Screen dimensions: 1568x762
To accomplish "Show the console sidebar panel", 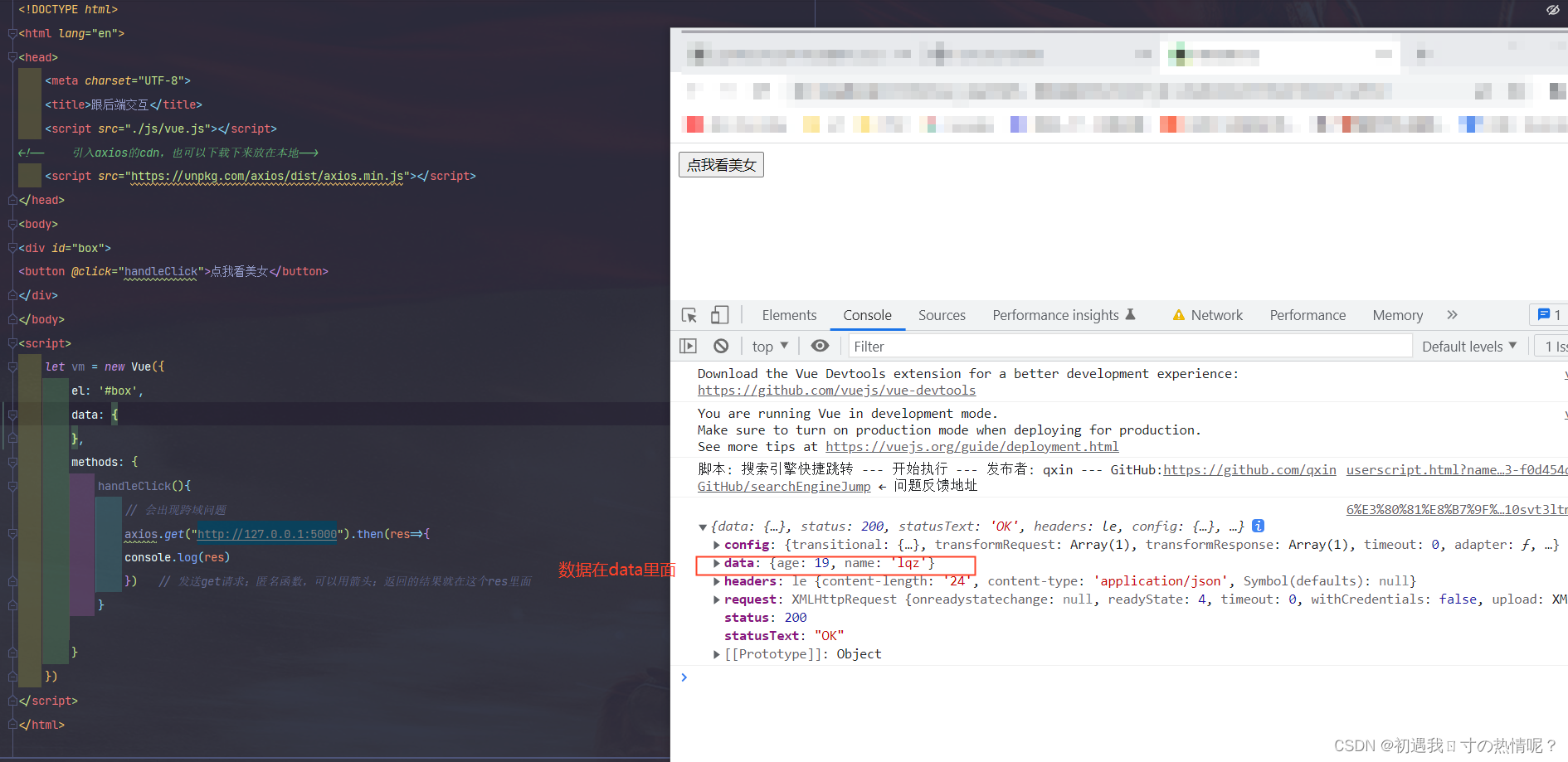I will click(688, 346).
